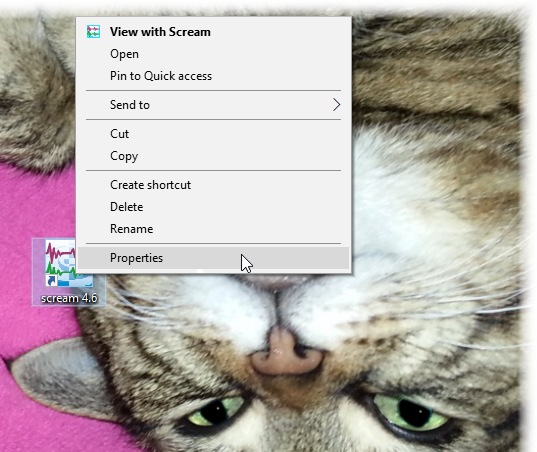Expand the Send to submenu arrow
Image resolution: width=537 pixels, height=452 pixels.
pos(337,105)
